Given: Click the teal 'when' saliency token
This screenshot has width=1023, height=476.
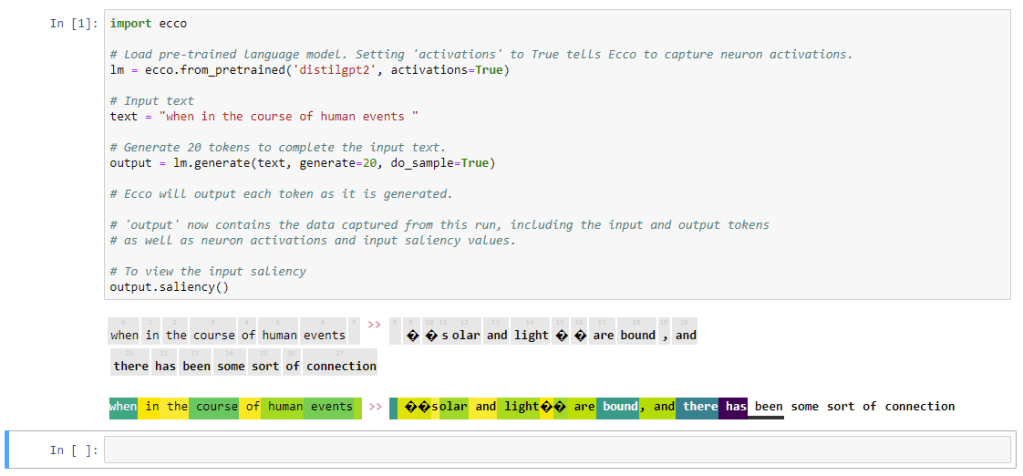Looking at the screenshot, I should pyautogui.click(x=123, y=407).
